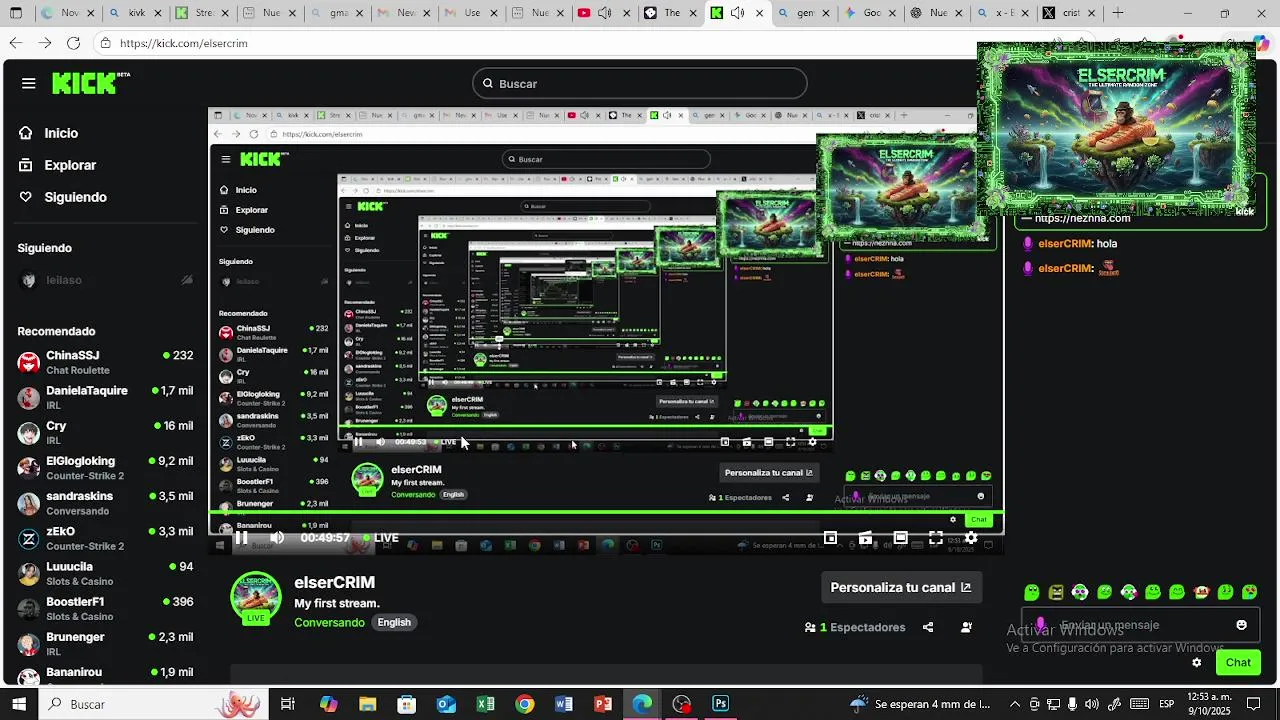This screenshot has height=720, width=1280.
Task: Click Personaliza tu canal button
Action: 901,587
